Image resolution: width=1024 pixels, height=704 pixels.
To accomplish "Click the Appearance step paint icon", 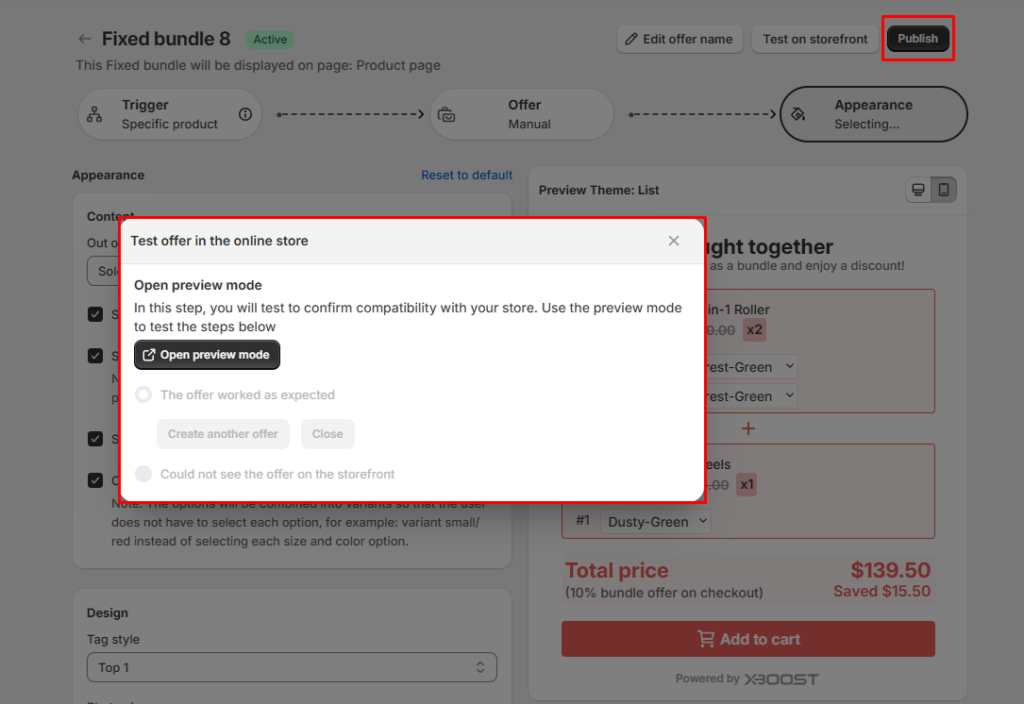I will 798,114.
